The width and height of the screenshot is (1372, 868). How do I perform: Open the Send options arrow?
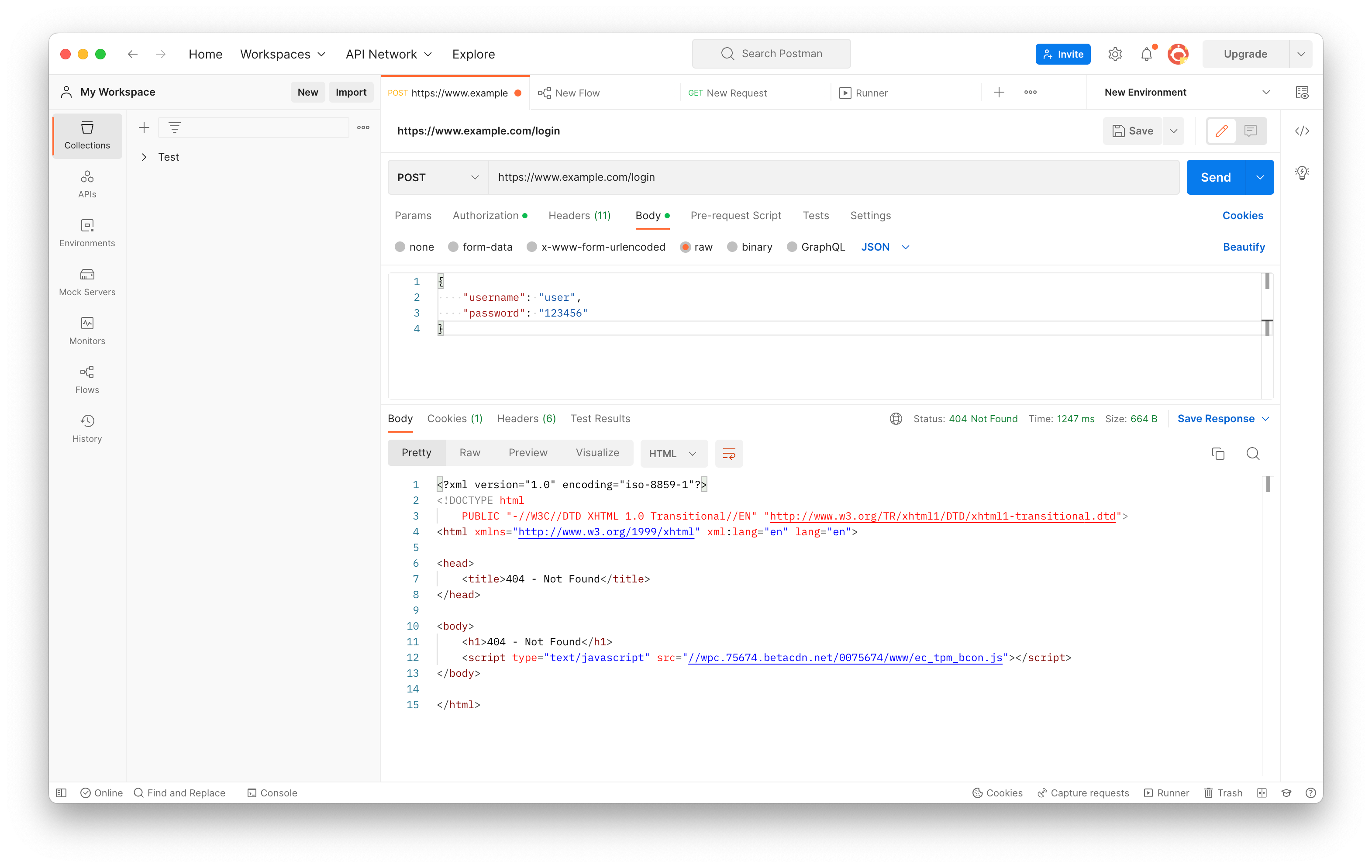1260,177
